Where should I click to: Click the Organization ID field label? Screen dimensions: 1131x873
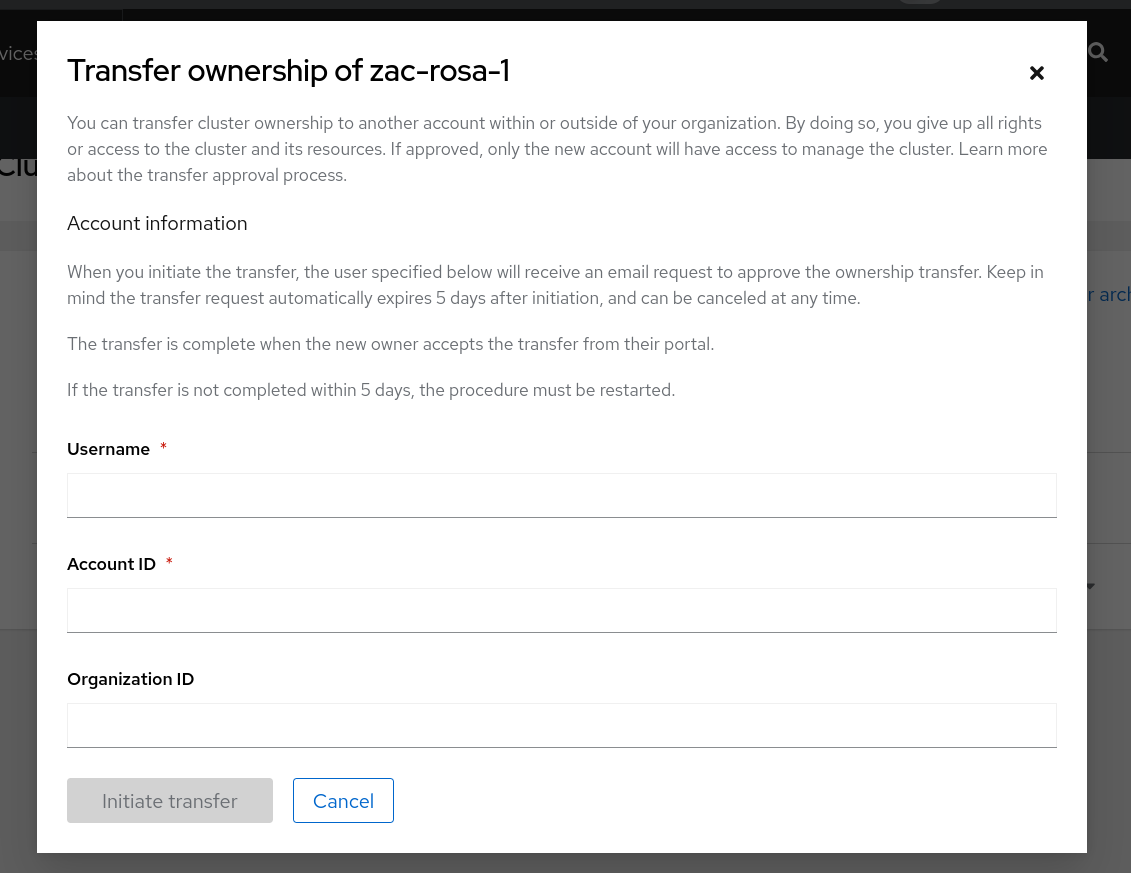pos(130,679)
